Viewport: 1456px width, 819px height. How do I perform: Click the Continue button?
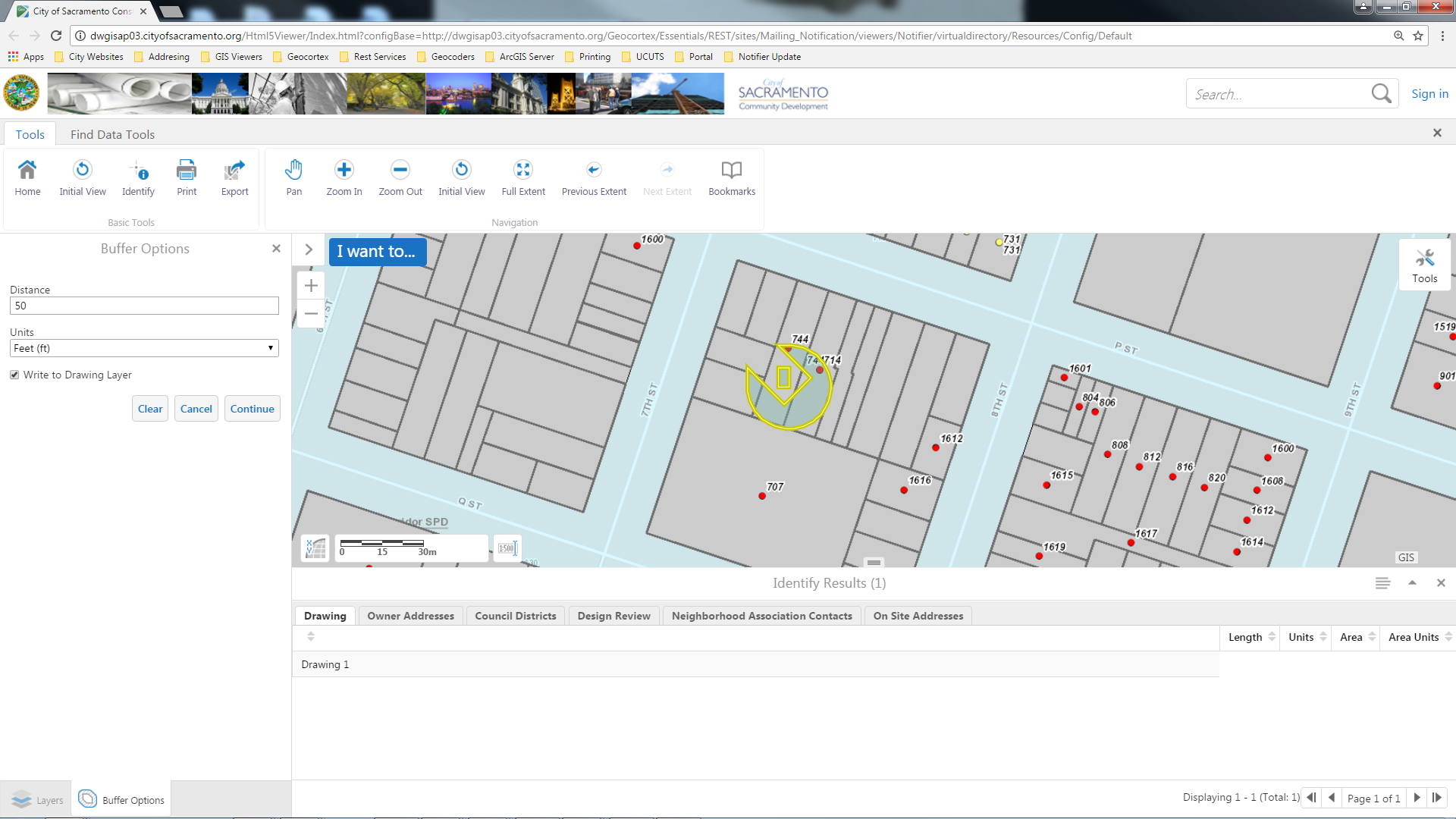pos(253,409)
